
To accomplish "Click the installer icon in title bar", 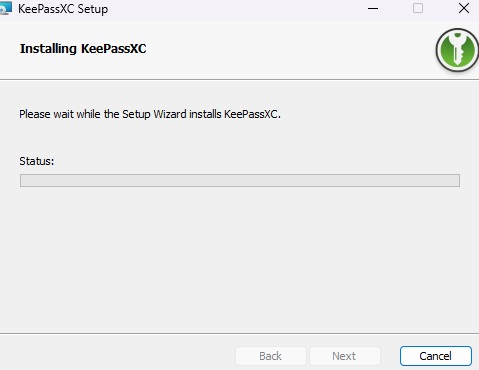I will point(5,8).
